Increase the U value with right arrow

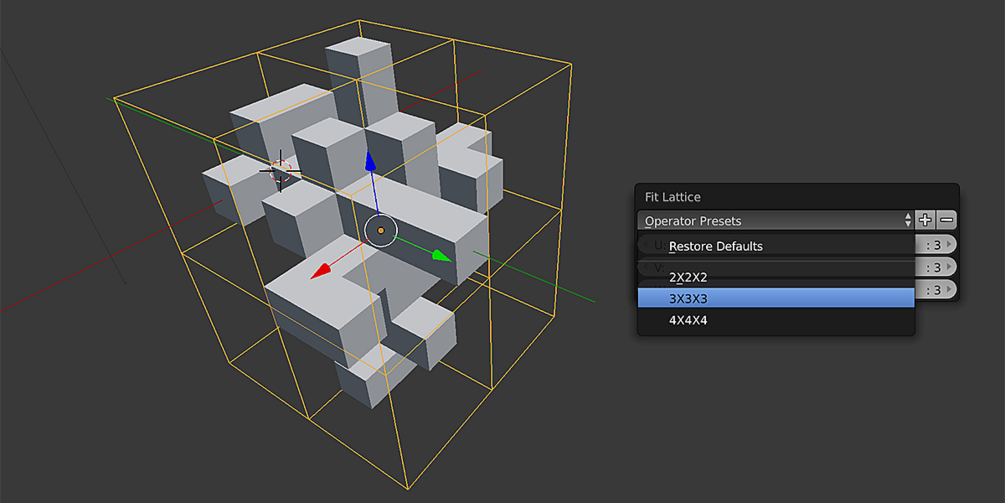[x=949, y=244]
